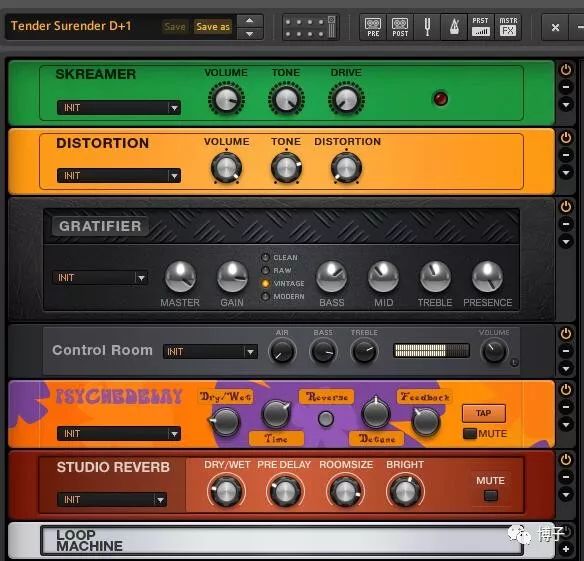Select VINTAGE mode on Gratifier
Screen dimensions: 584x561
(265, 283)
